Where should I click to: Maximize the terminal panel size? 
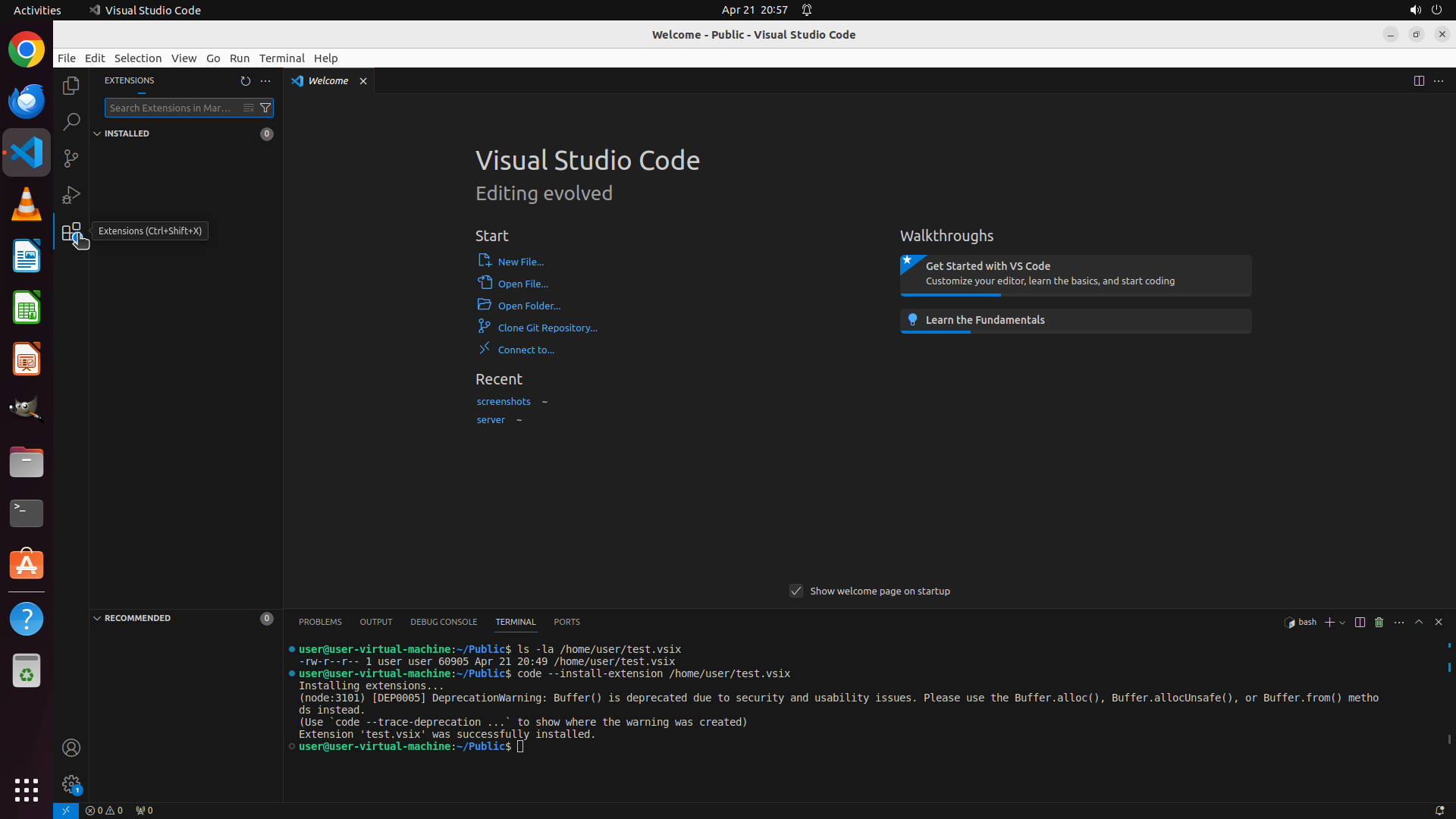[x=1419, y=622]
